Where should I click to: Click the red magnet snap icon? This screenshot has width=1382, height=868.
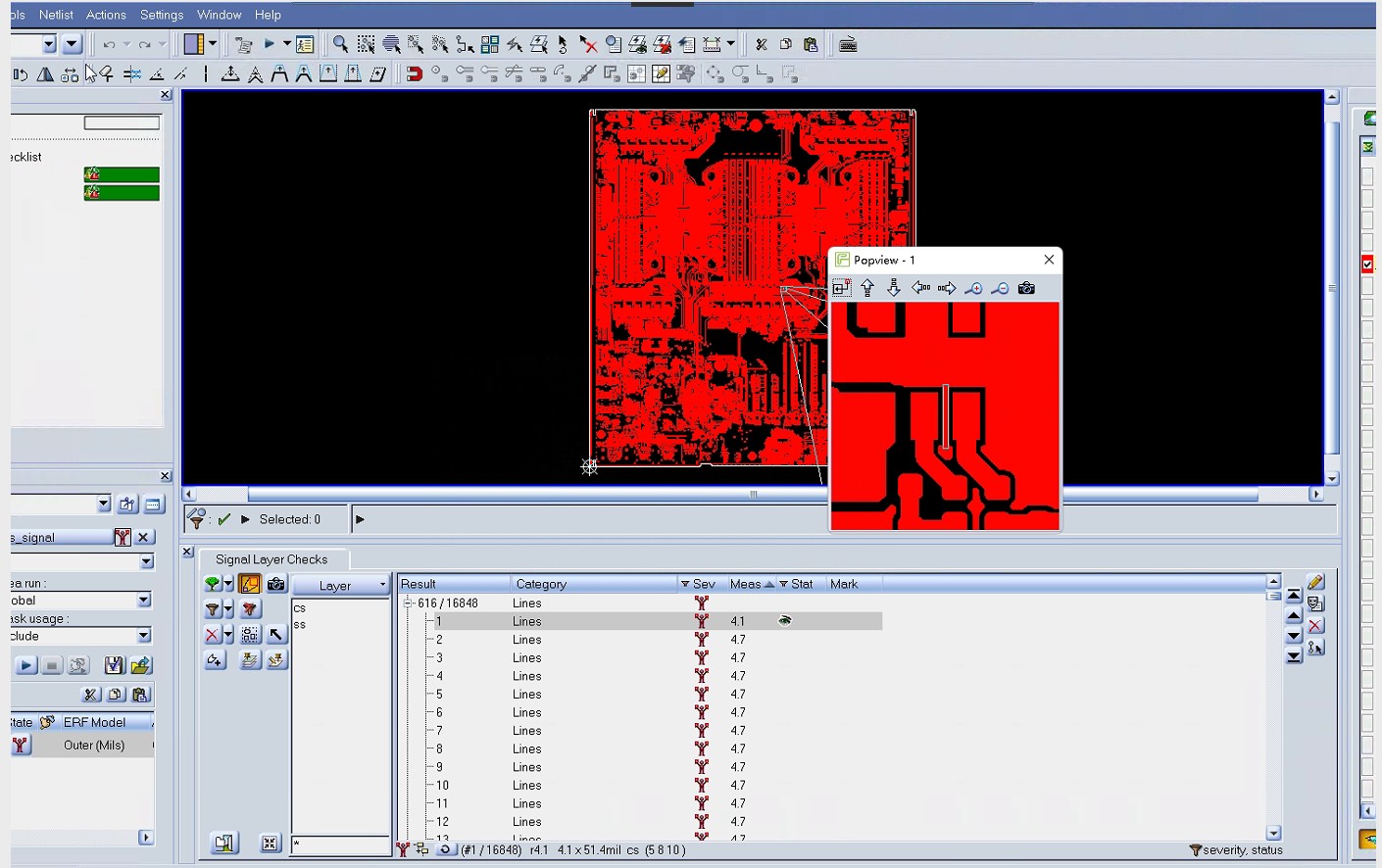point(415,73)
